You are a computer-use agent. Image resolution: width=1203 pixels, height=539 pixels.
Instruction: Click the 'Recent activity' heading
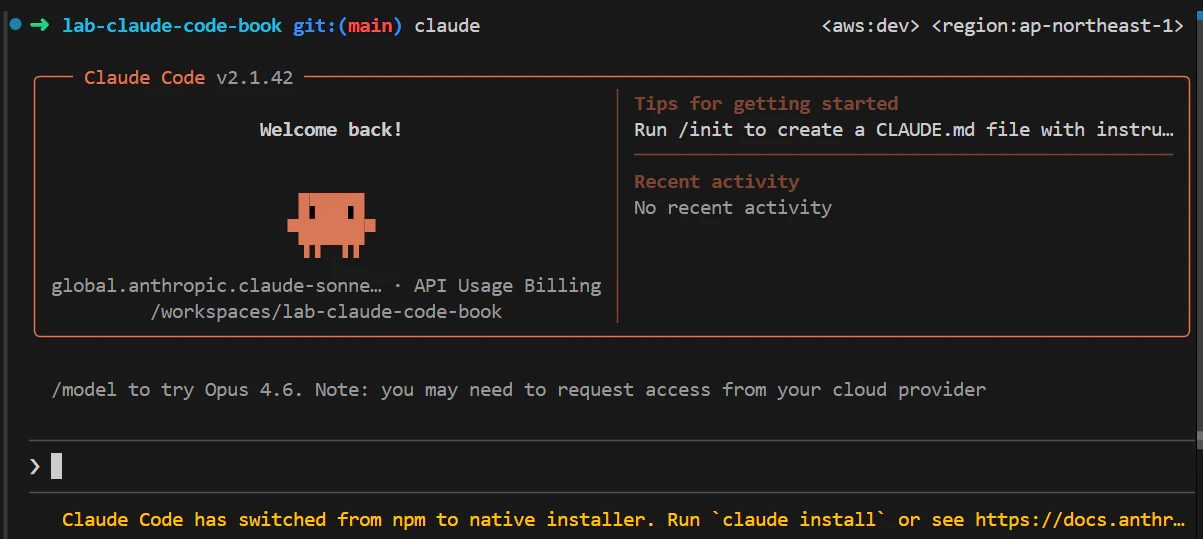click(717, 181)
